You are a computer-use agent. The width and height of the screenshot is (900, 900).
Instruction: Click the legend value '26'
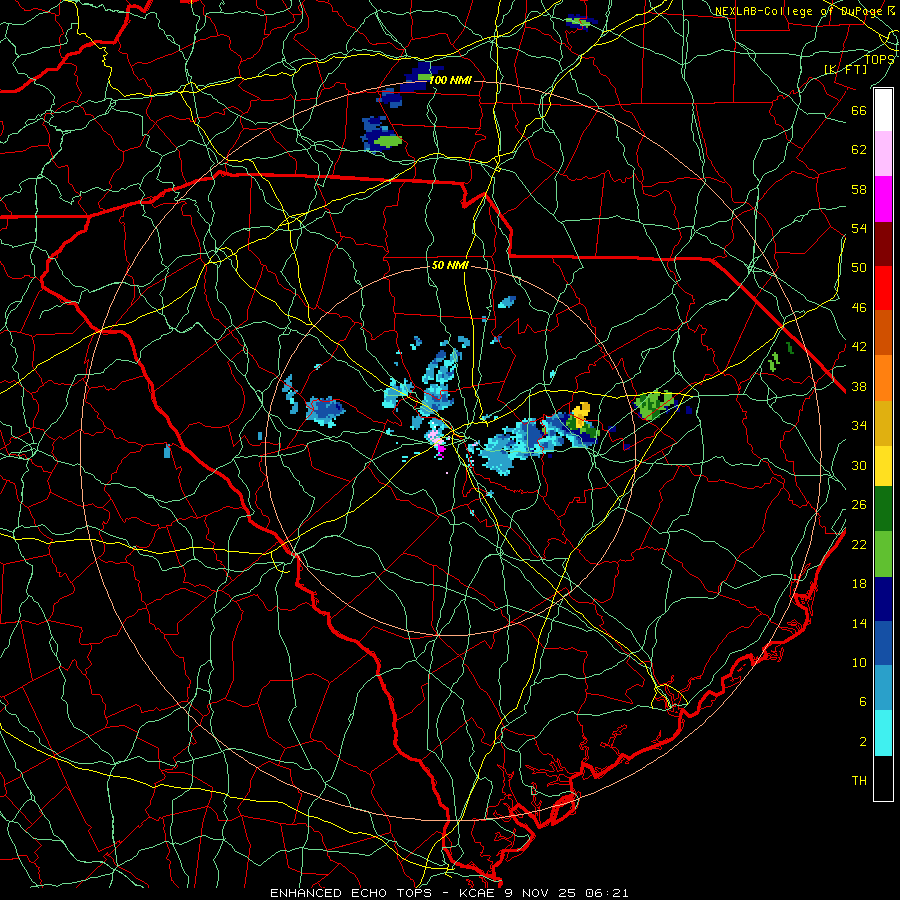(859, 505)
